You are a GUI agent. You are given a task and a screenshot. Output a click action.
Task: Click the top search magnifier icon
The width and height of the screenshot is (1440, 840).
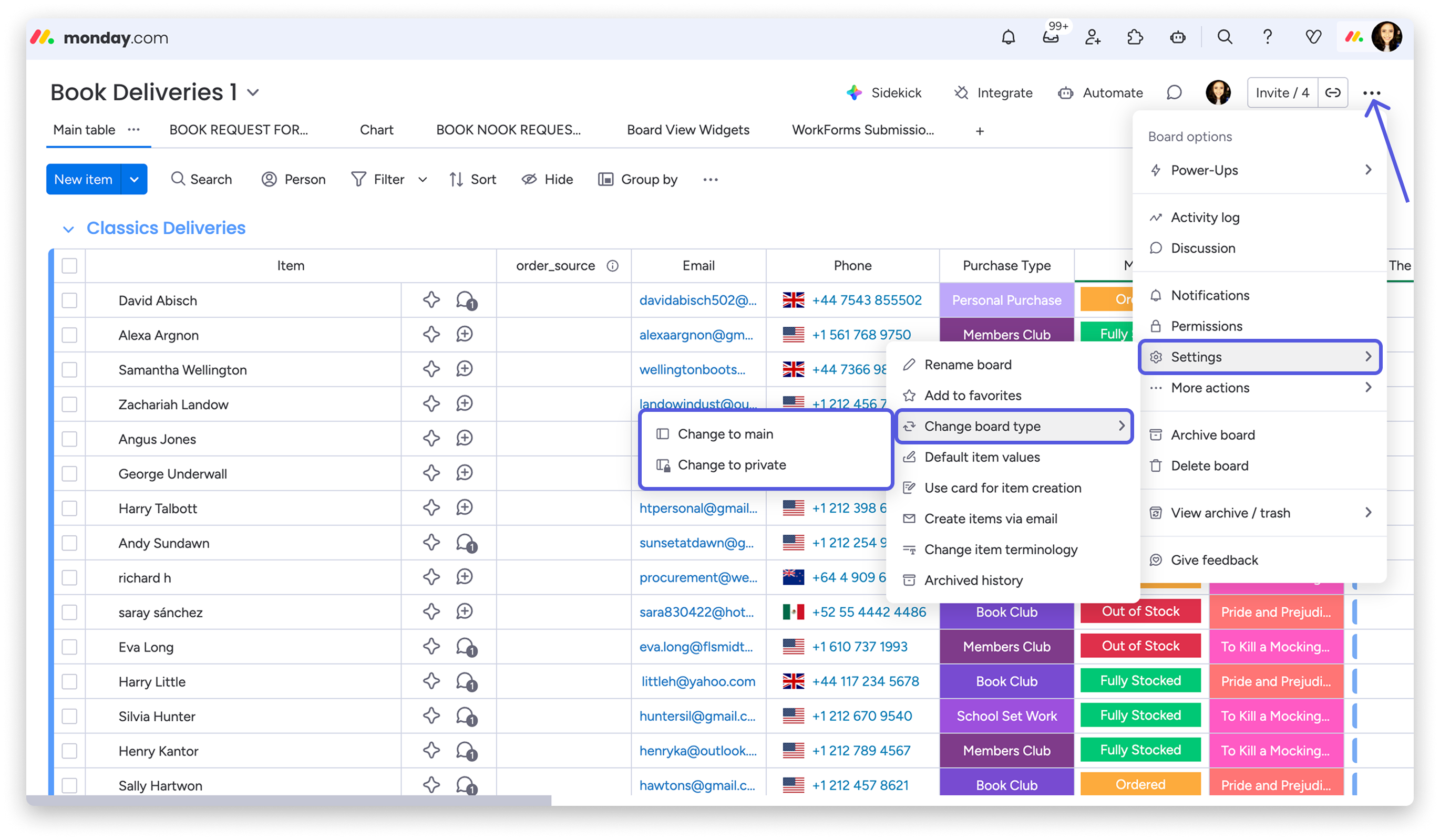(1225, 38)
